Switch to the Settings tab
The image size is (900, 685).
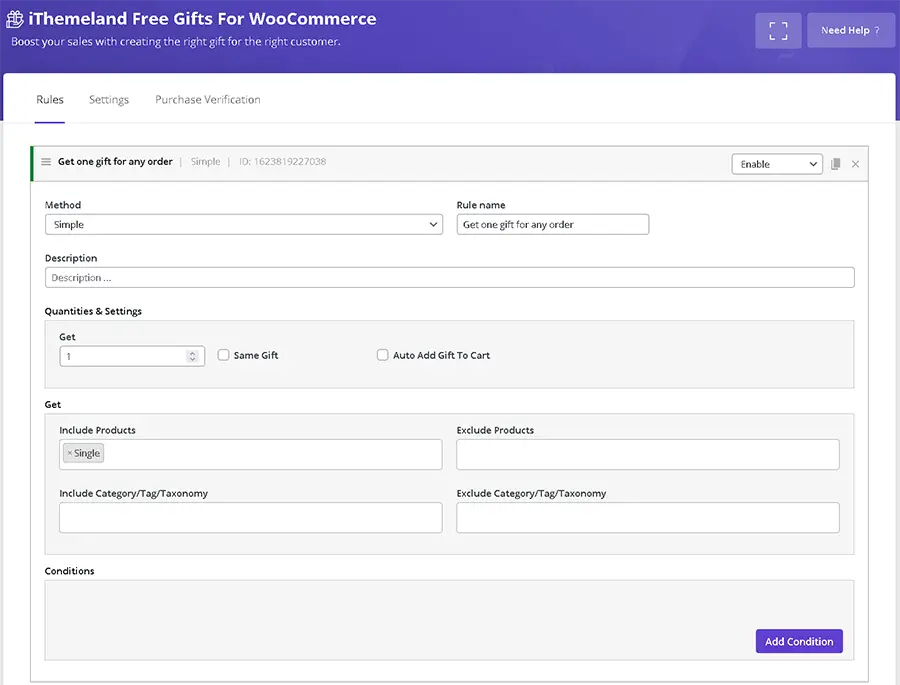point(109,100)
